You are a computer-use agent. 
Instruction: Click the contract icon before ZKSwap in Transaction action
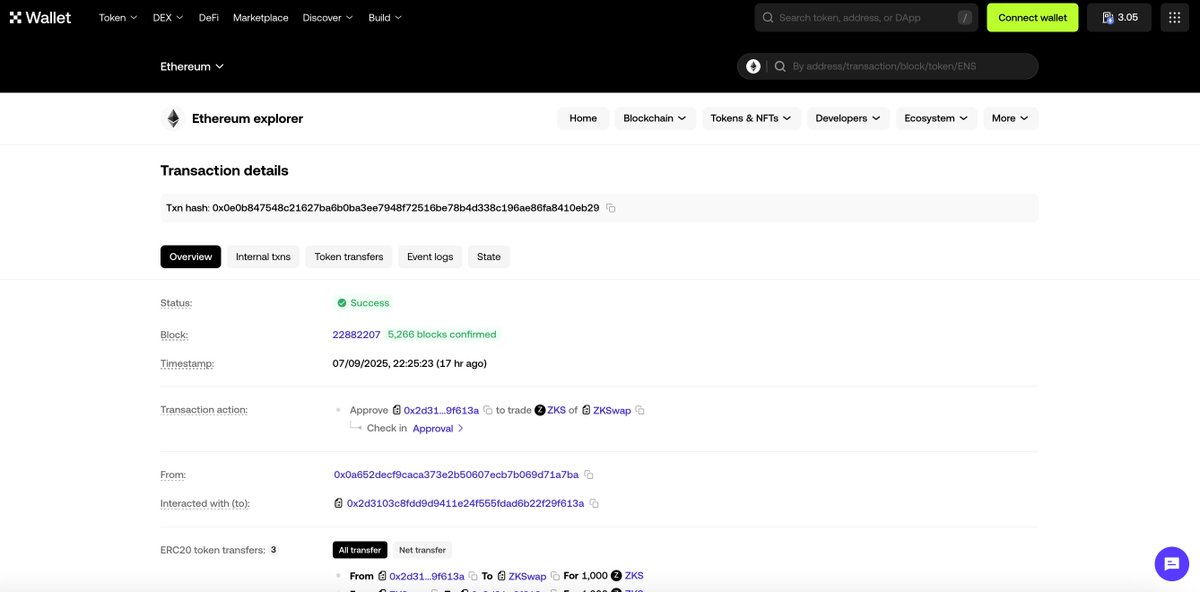coord(586,410)
